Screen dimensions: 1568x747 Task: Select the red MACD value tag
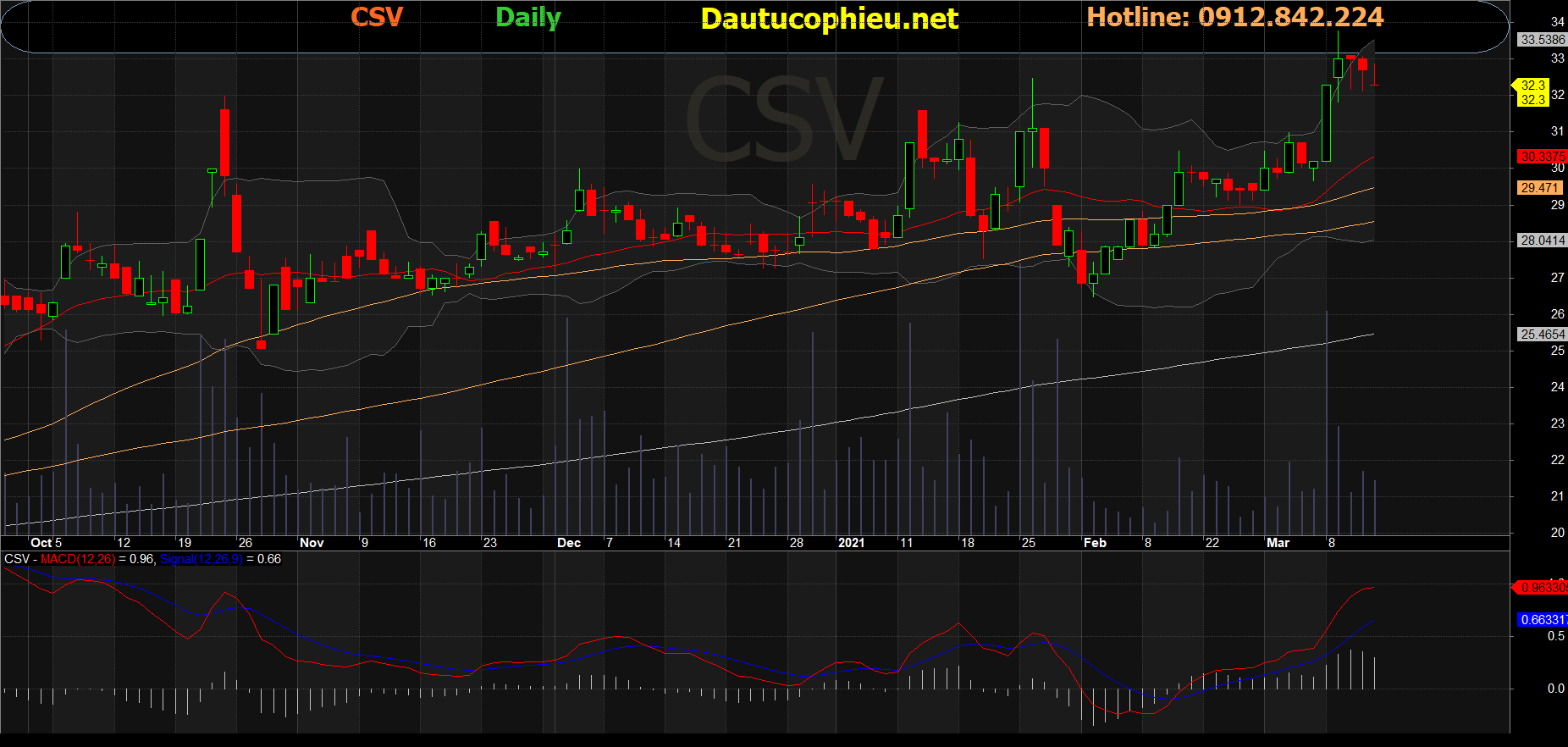(x=1542, y=588)
